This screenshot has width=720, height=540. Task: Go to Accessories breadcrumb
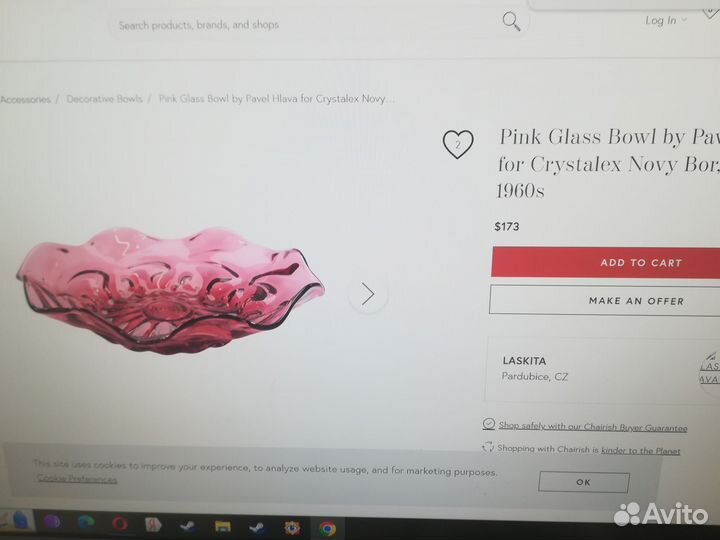(x=25, y=99)
